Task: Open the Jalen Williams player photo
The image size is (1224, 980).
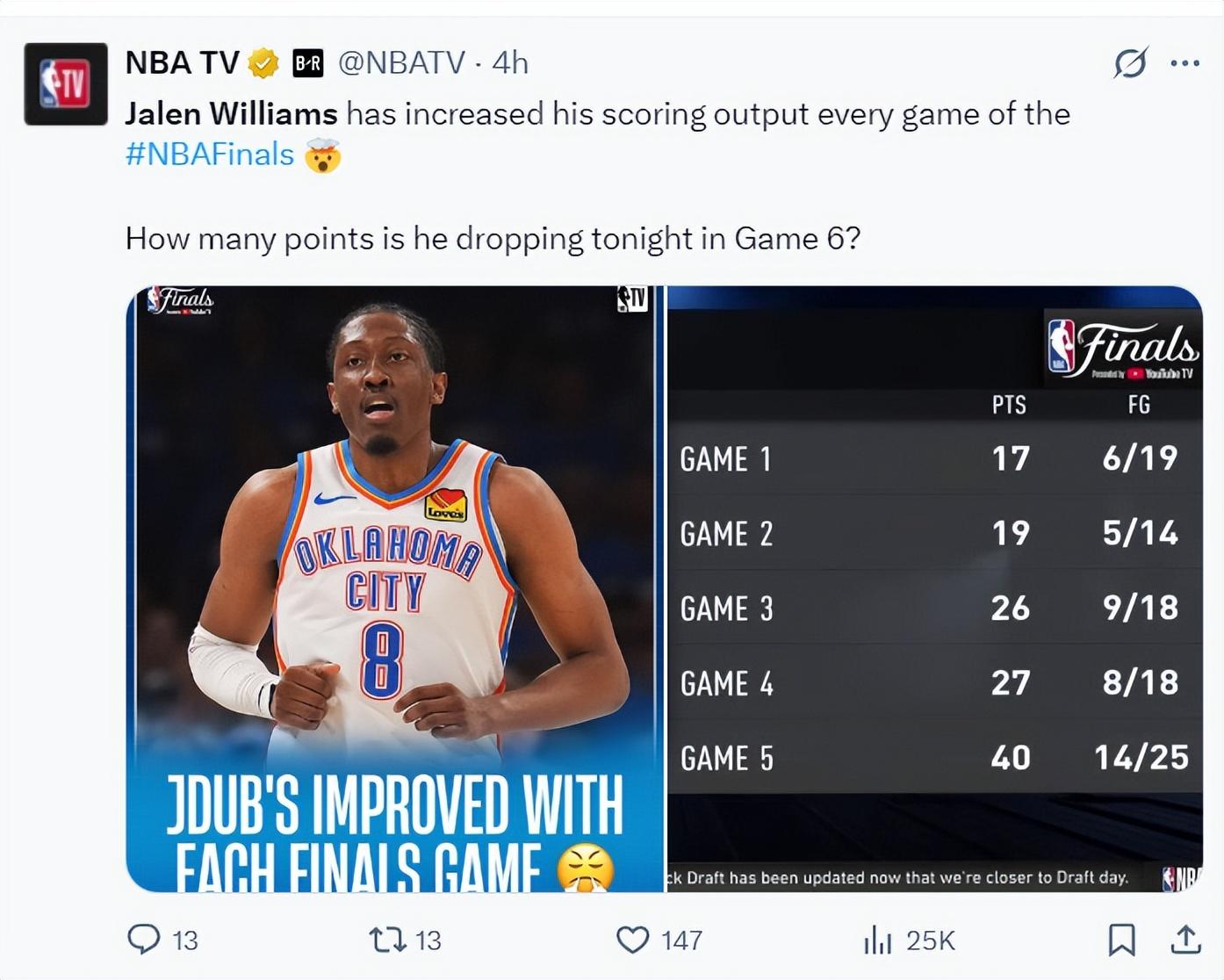Action: click(395, 588)
